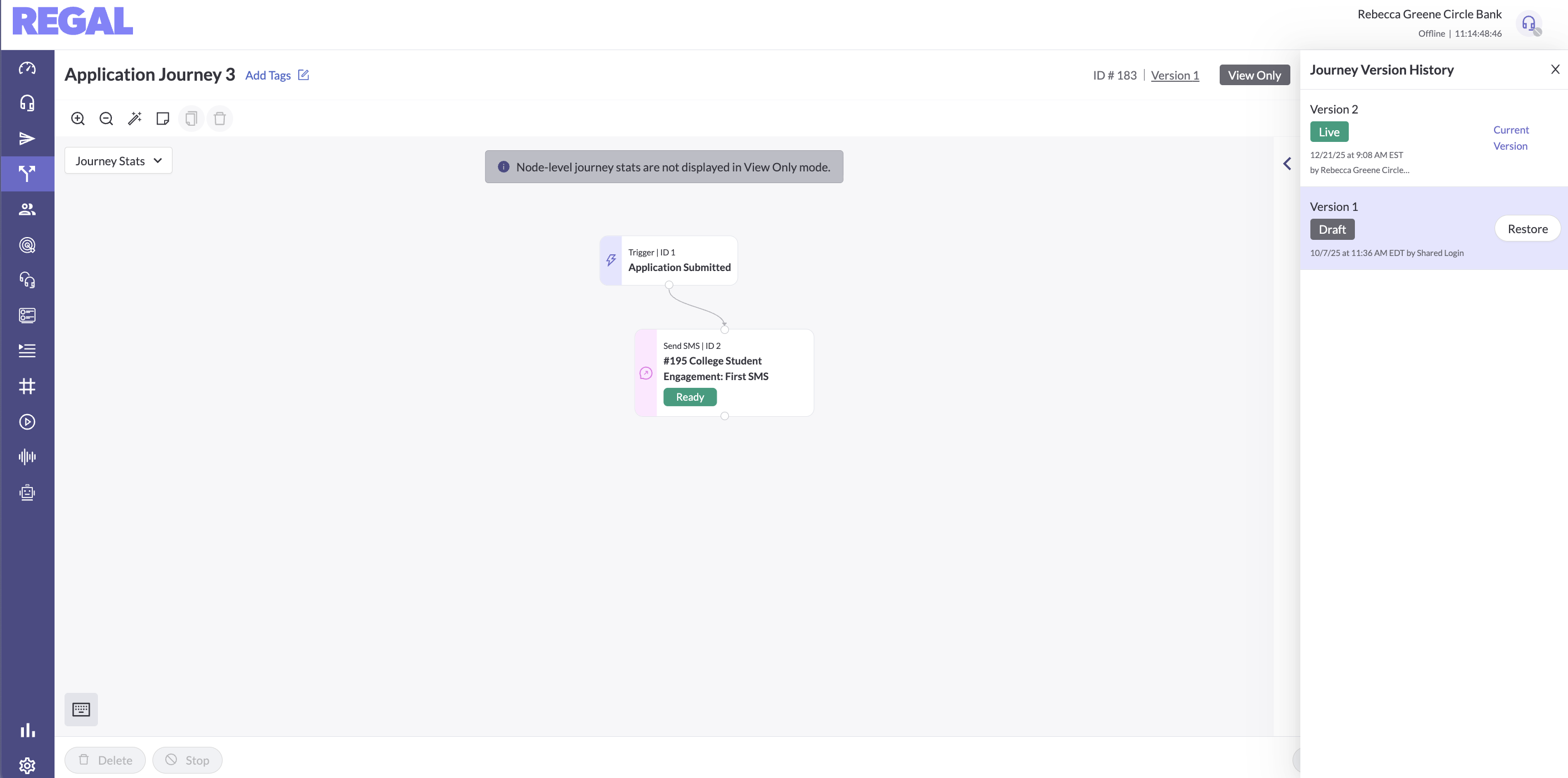Collapse the side panel with chevron arrow
1568x778 pixels.
(1287, 164)
